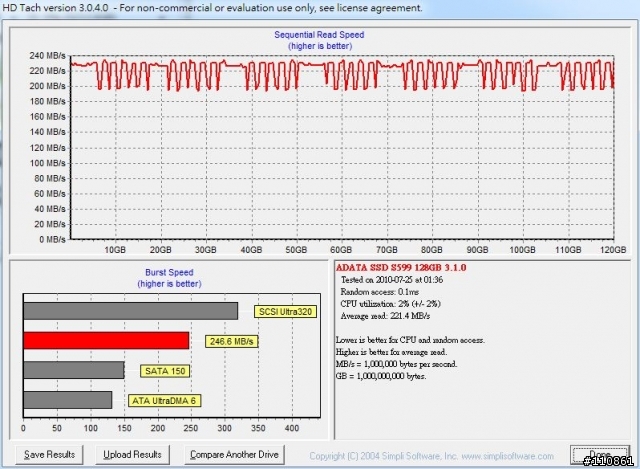The image size is (640, 469).
Task: Click the 400 burst axis label
Action: tap(291, 428)
